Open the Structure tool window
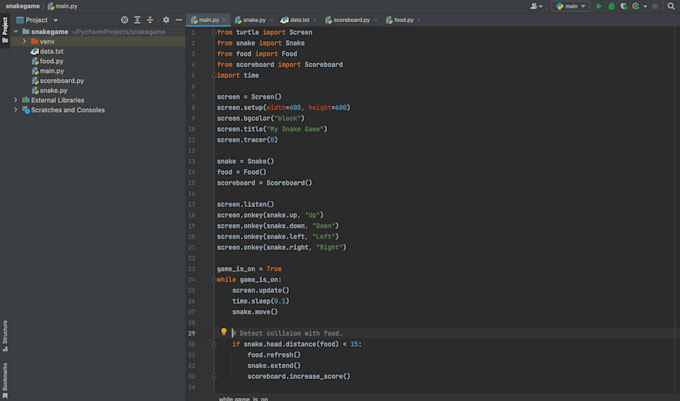 (5, 336)
